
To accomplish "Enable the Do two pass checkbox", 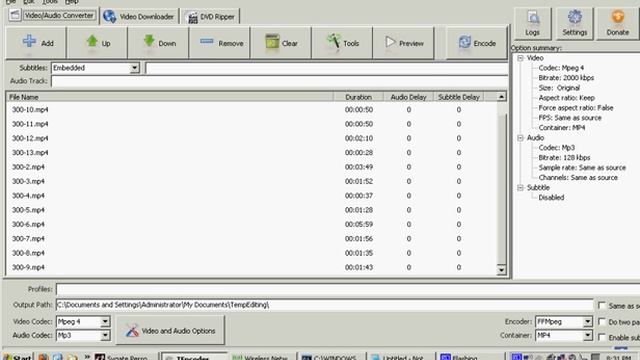I will [x=602, y=322].
